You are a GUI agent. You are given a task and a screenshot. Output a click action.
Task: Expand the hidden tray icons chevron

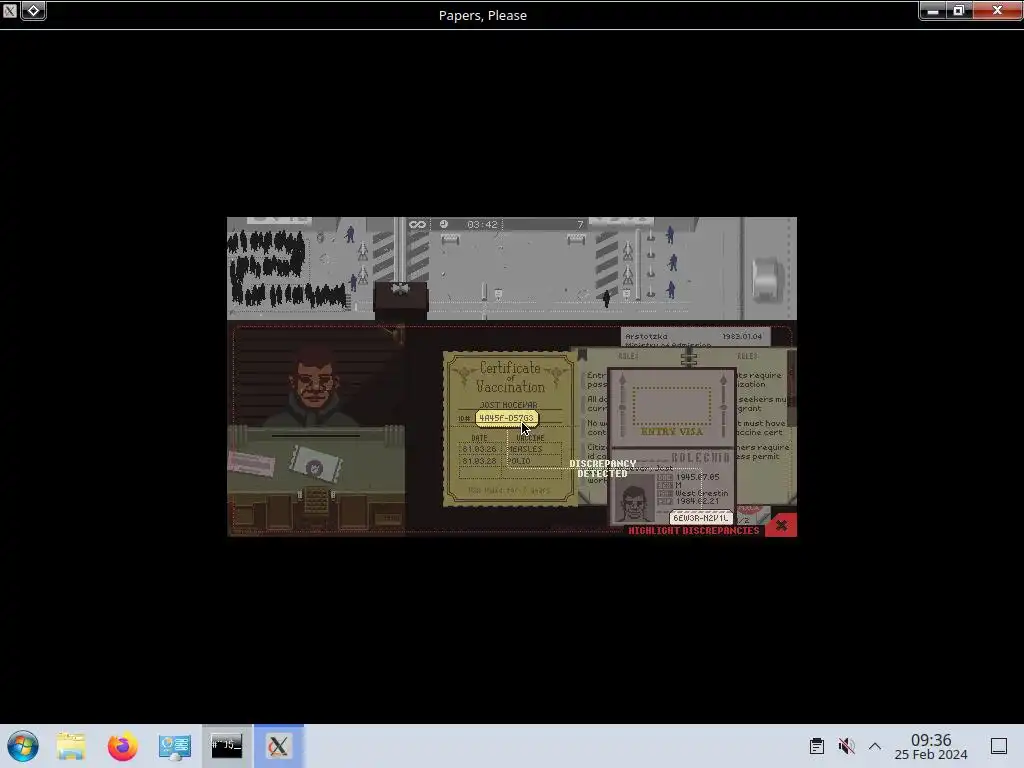[x=875, y=746]
